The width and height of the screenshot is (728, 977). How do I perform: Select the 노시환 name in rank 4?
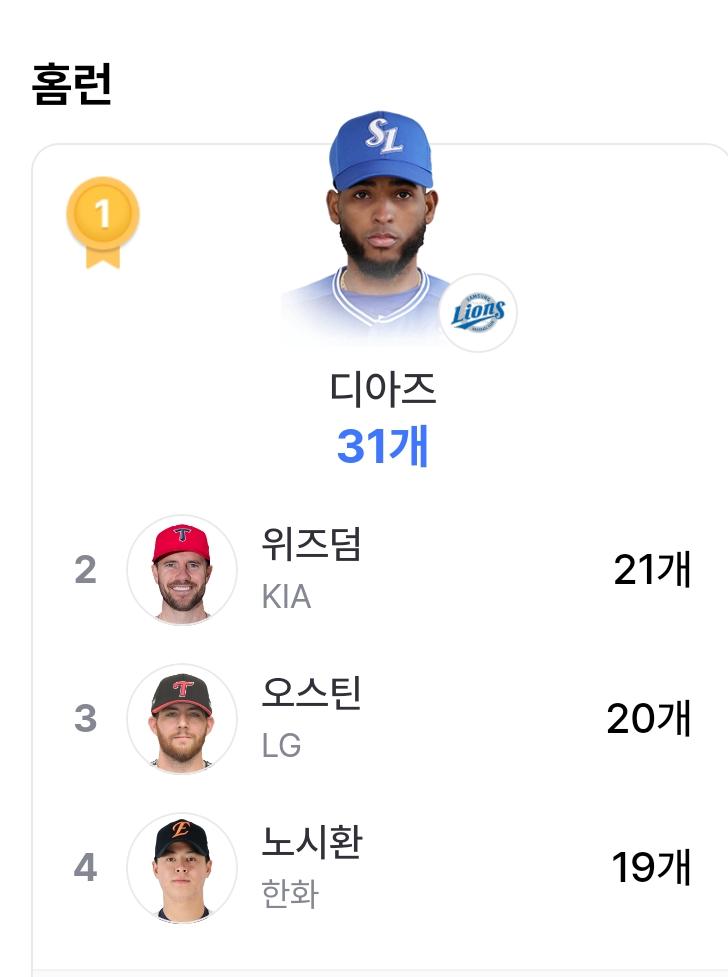pos(311,842)
